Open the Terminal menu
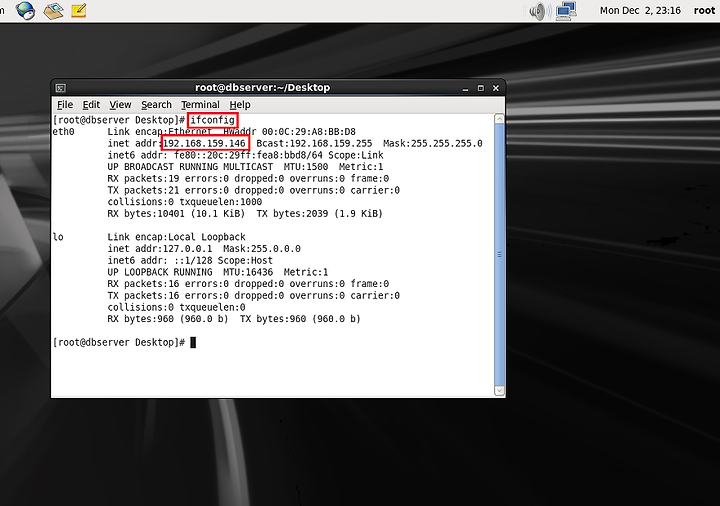 200,105
